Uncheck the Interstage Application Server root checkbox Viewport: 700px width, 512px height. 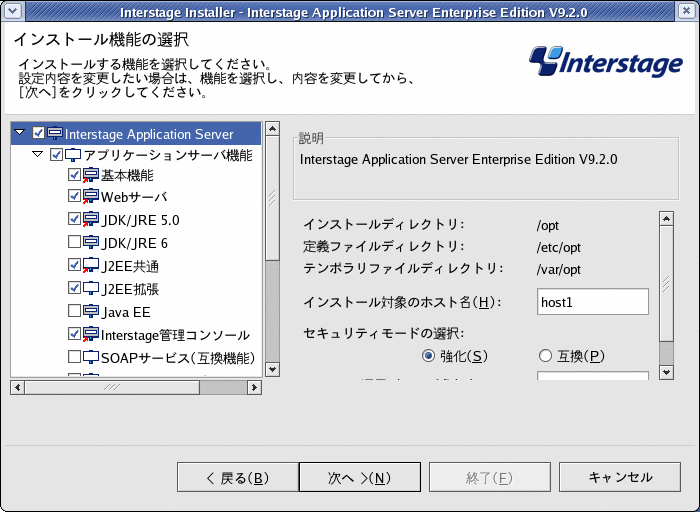tap(38, 133)
